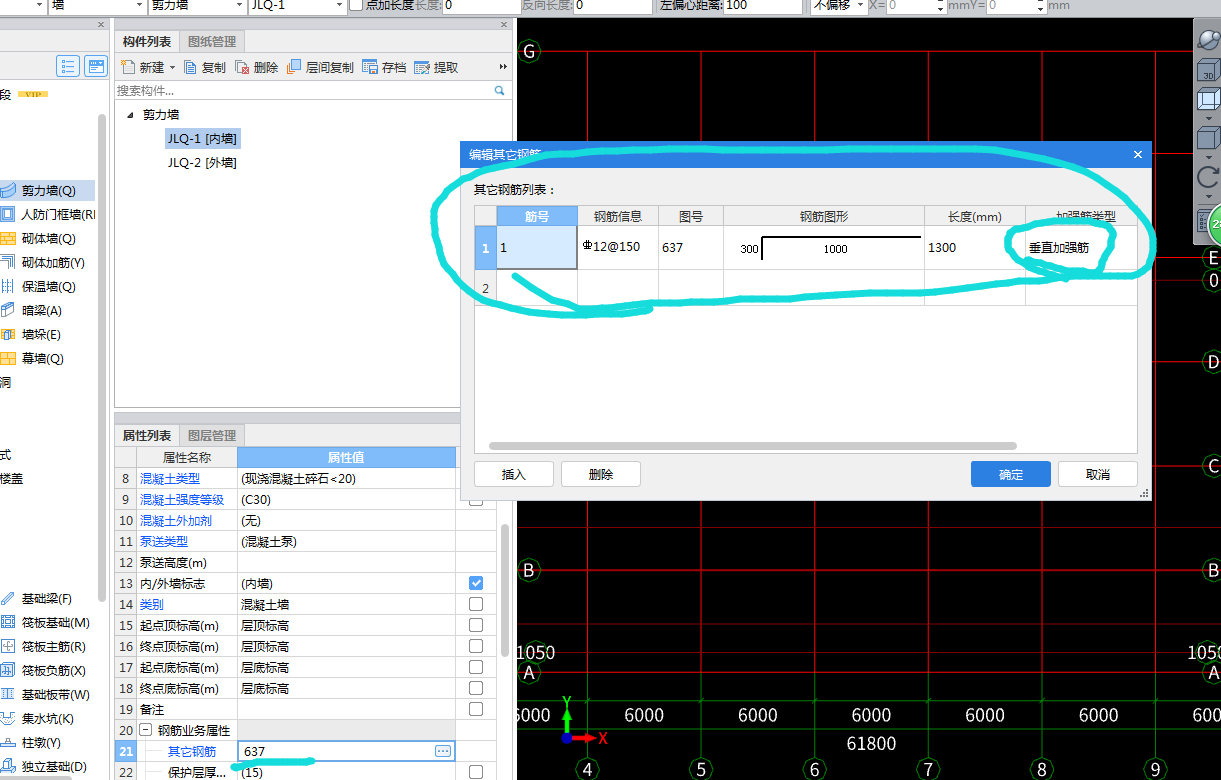
Task: Click the 左偏心距离 input showing 100
Action: [762, 5]
